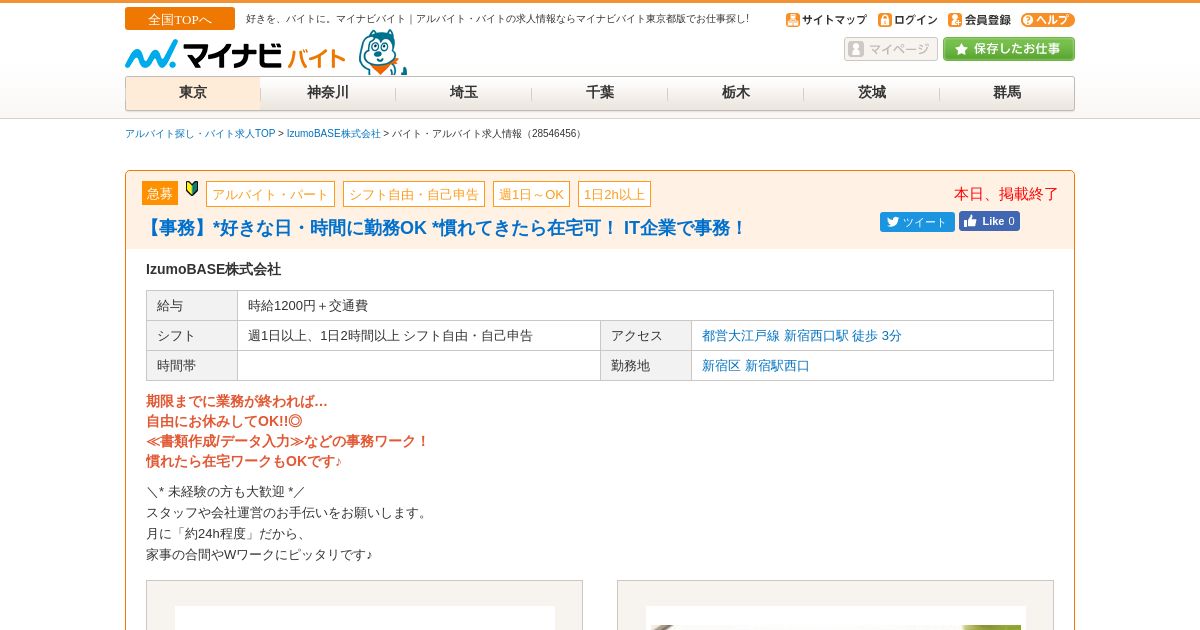Open the サイトマップ link with icon
Image resolution: width=1200 pixels, height=630 pixels.
click(x=826, y=20)
